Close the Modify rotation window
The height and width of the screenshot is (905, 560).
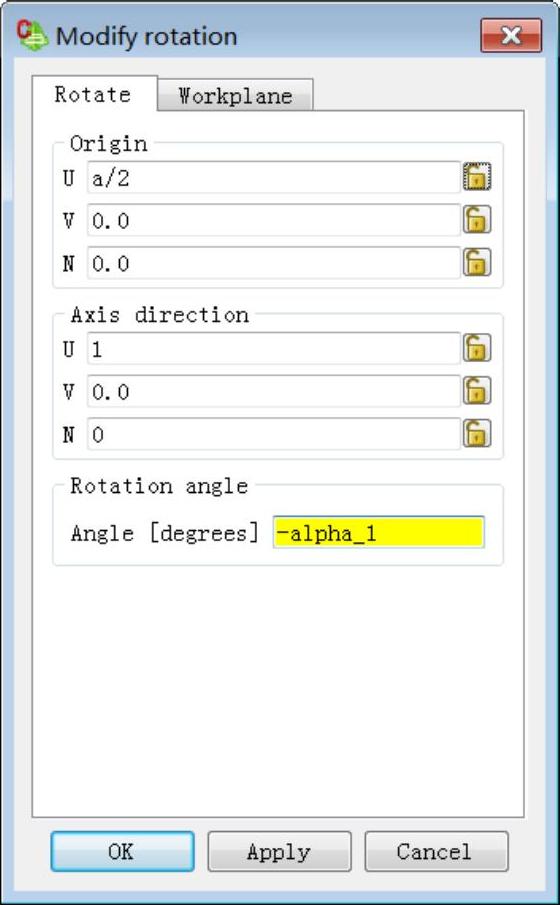(511, 35)
